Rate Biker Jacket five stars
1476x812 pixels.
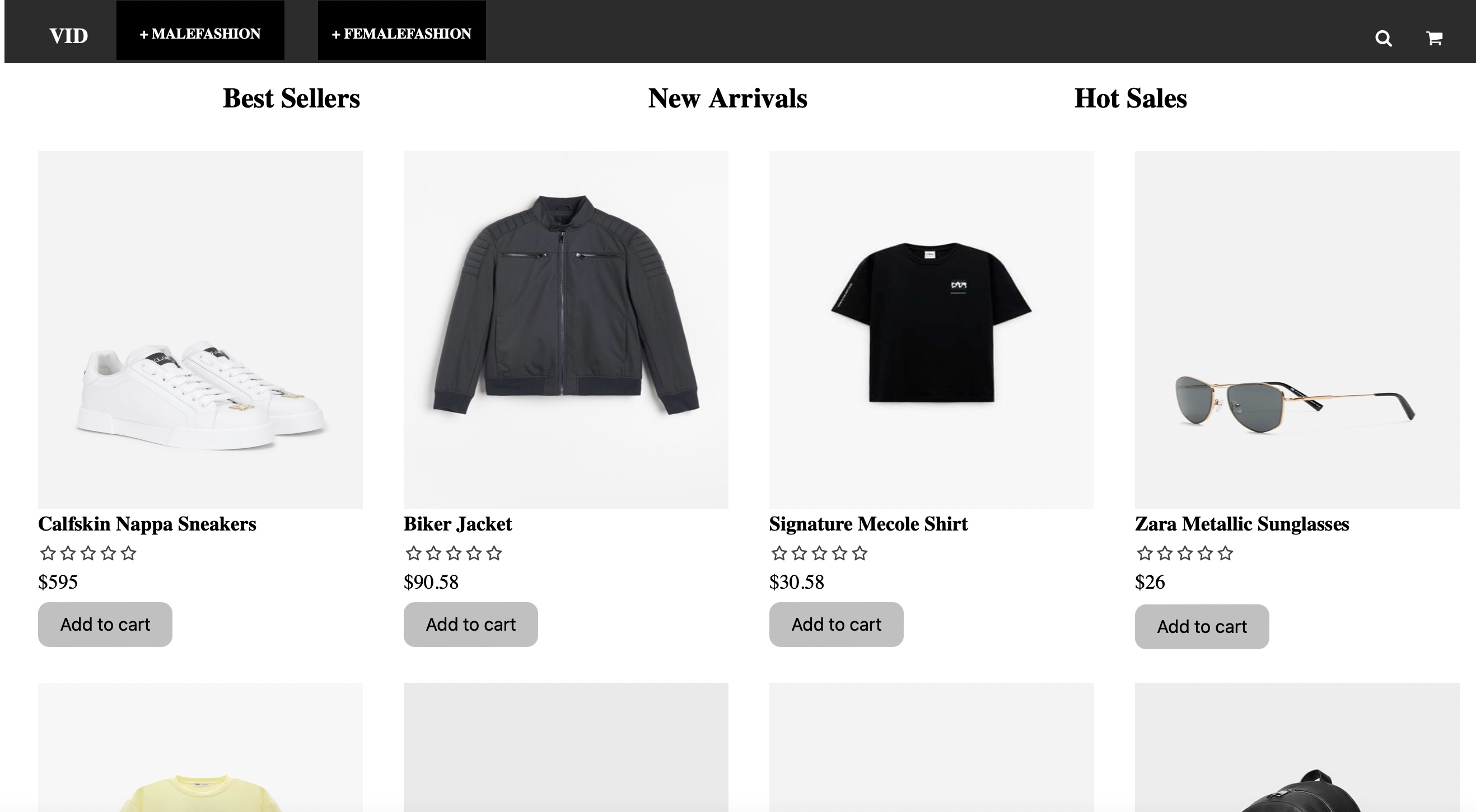tap(494, 553)
